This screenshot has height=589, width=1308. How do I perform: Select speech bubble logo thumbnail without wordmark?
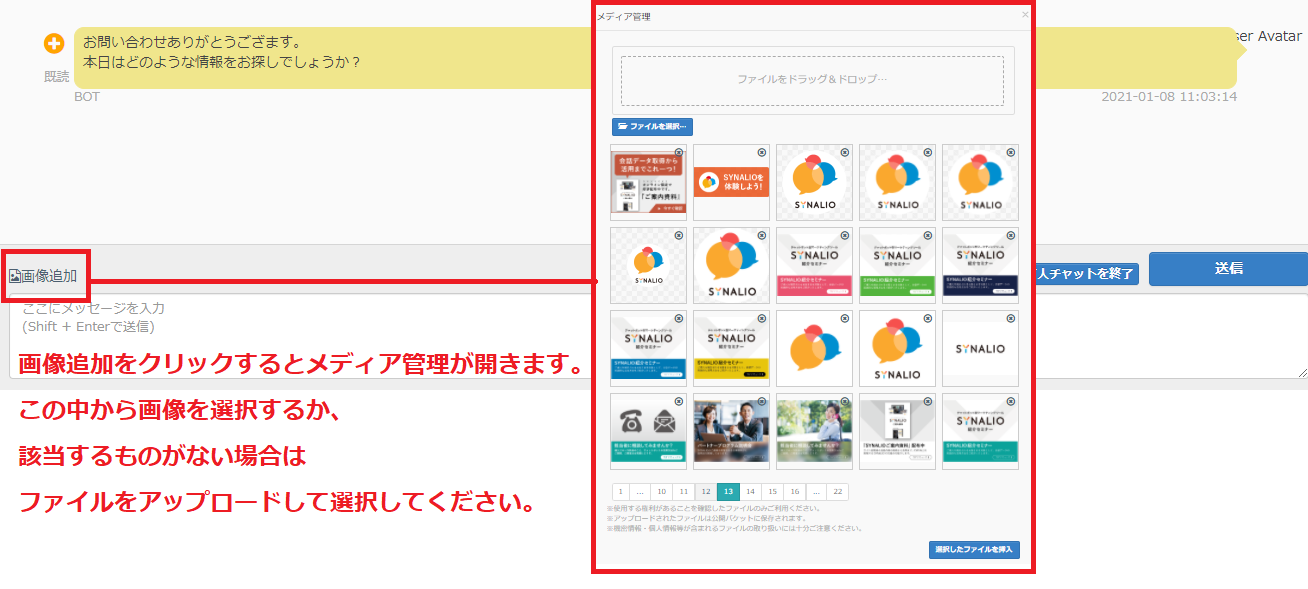[x=814, y=349]
